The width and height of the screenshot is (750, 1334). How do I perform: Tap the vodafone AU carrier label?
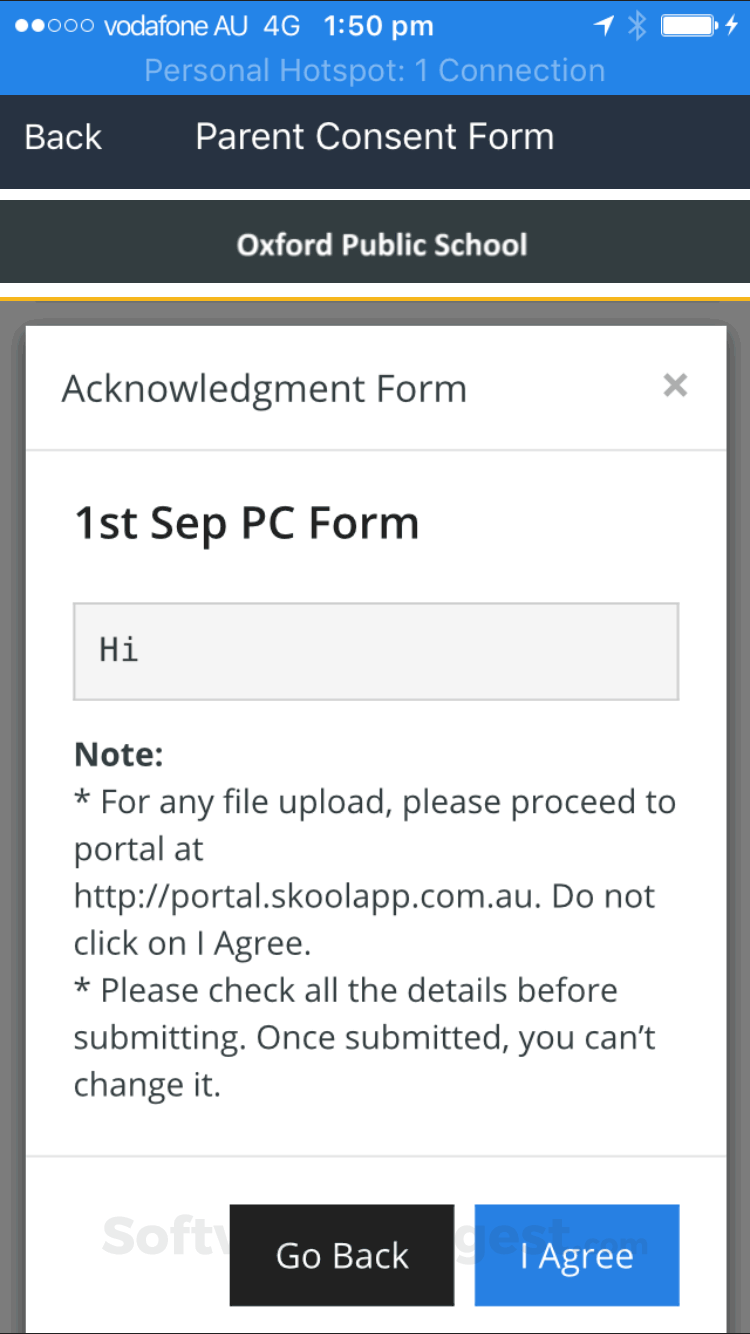[175, 26]
